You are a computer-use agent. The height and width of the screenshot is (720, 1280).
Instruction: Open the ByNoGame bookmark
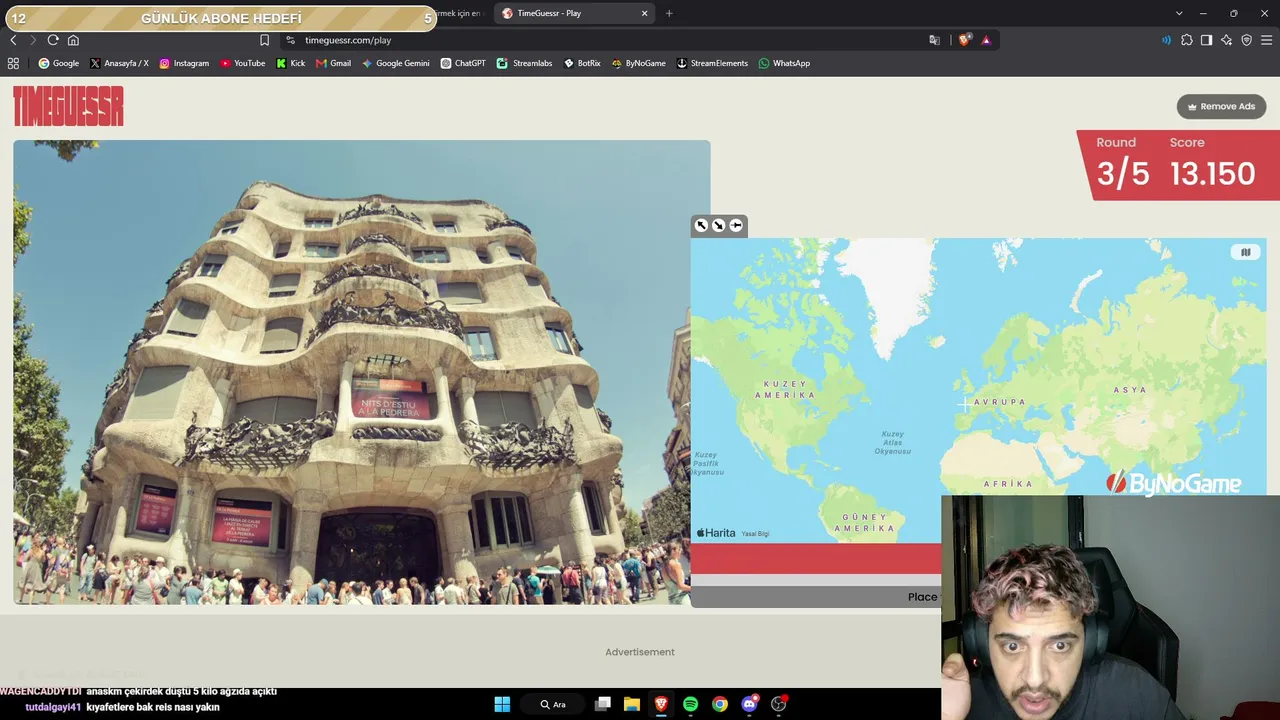tap(638, 63)
